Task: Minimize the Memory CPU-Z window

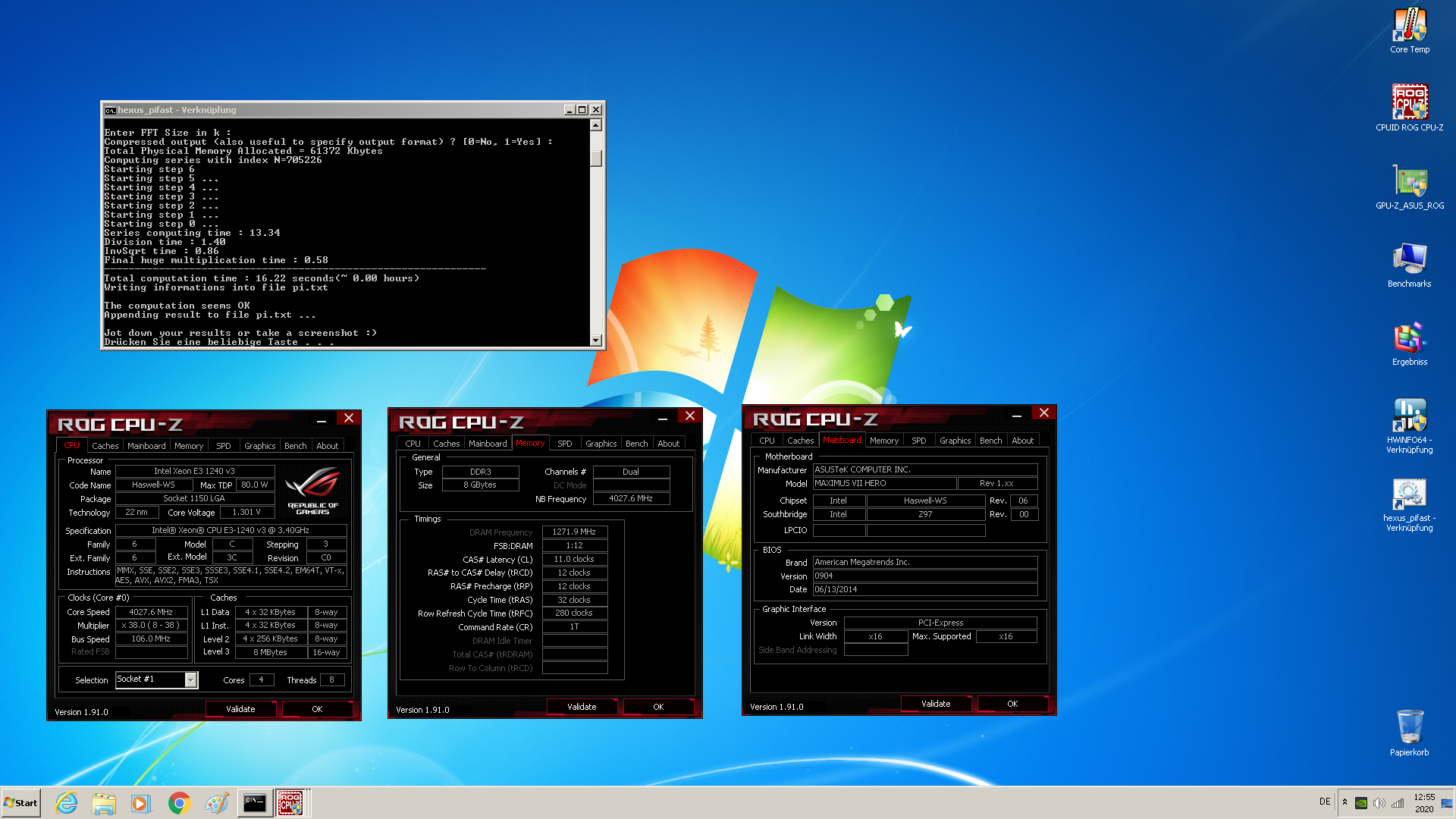Action: pyautogui.click(x=663, y=418)
